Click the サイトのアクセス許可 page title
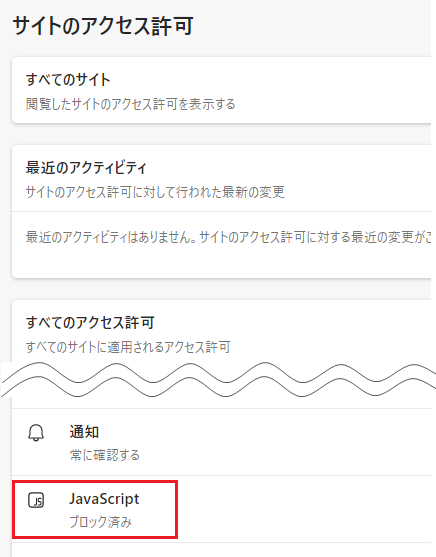 click(x=103, y=26)
